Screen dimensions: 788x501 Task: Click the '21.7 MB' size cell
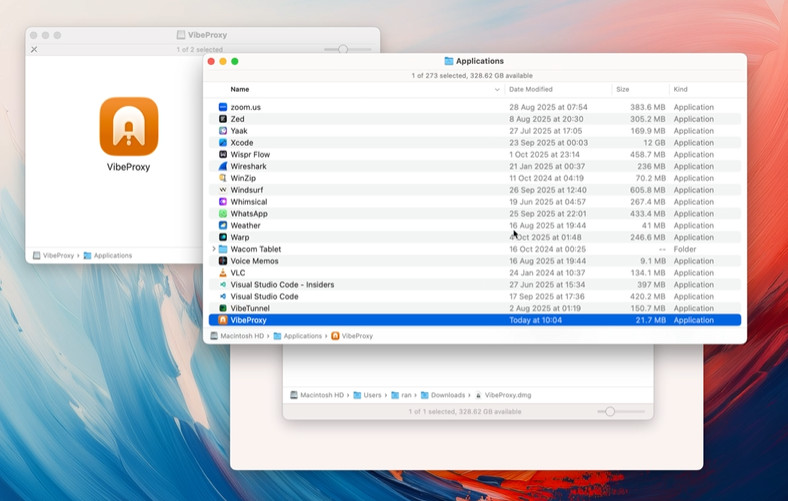click(650, 320)
